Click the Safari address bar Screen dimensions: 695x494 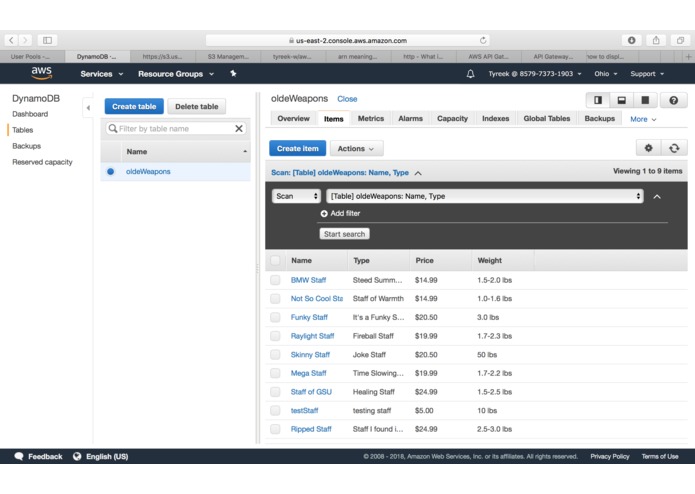(348, 40)
